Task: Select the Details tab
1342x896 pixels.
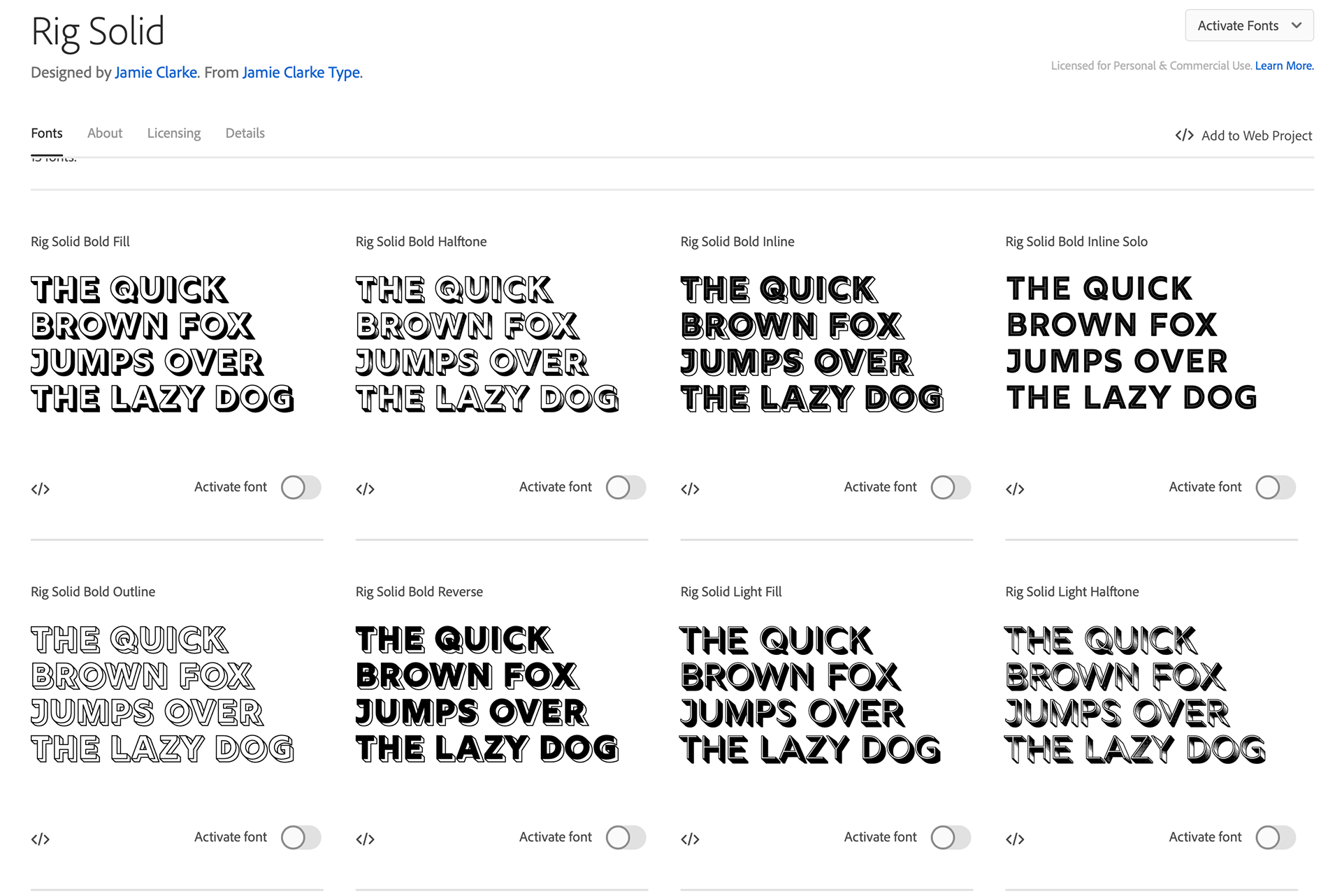Action: (x=245, y=133)
